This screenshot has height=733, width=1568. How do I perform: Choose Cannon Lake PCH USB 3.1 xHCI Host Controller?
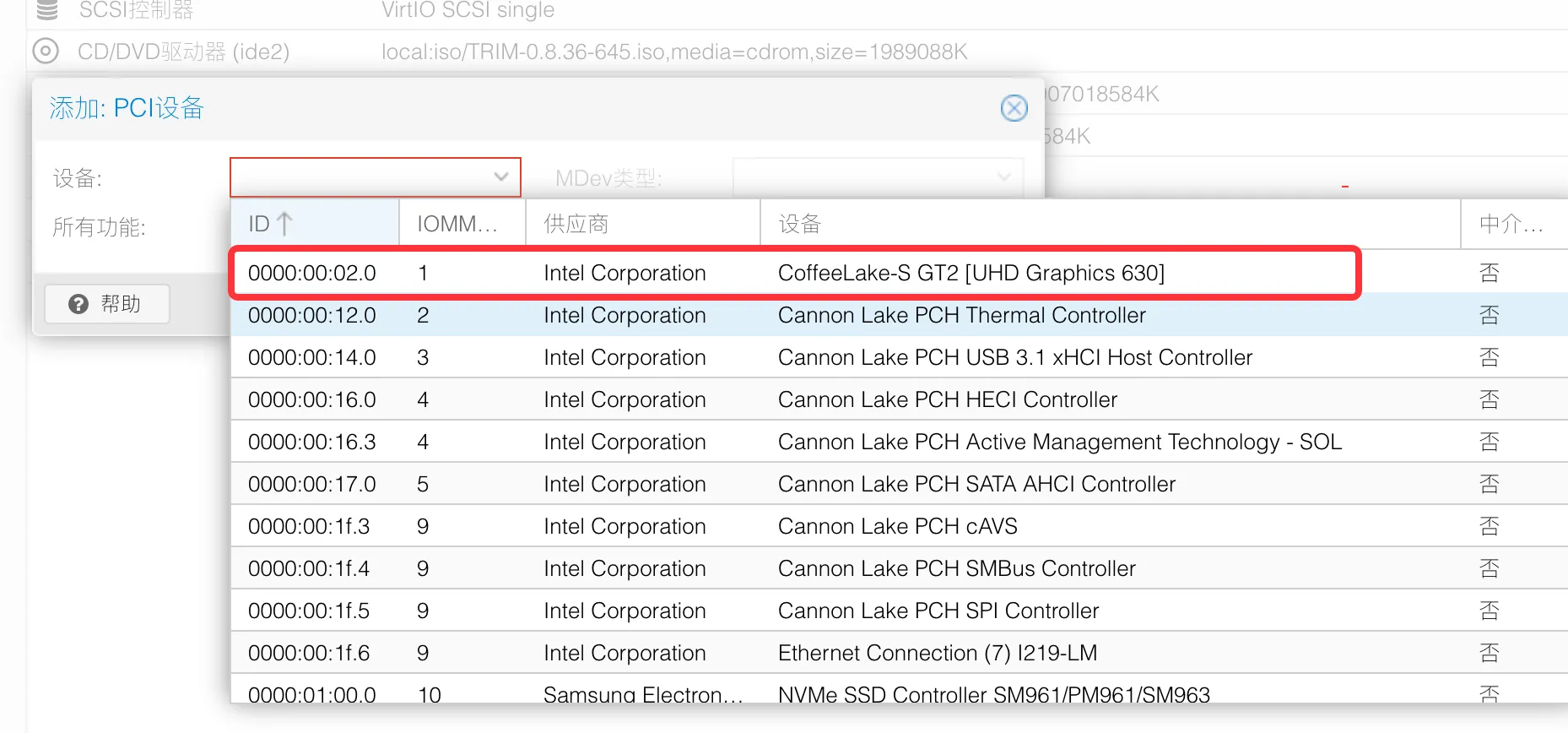pyautogui.click(x=1014, y=357)
